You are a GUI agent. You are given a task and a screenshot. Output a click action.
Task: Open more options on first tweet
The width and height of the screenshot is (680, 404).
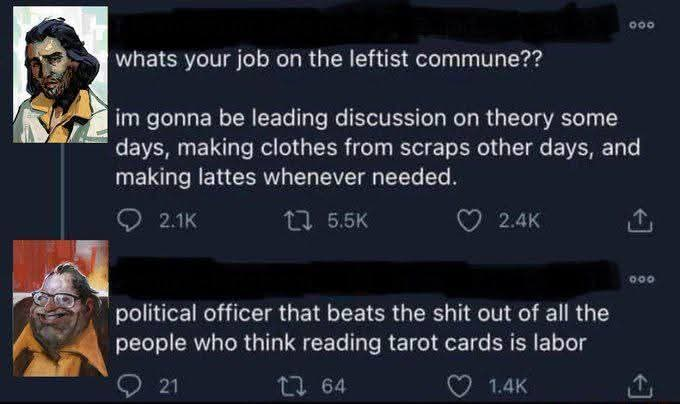point(642,25)
